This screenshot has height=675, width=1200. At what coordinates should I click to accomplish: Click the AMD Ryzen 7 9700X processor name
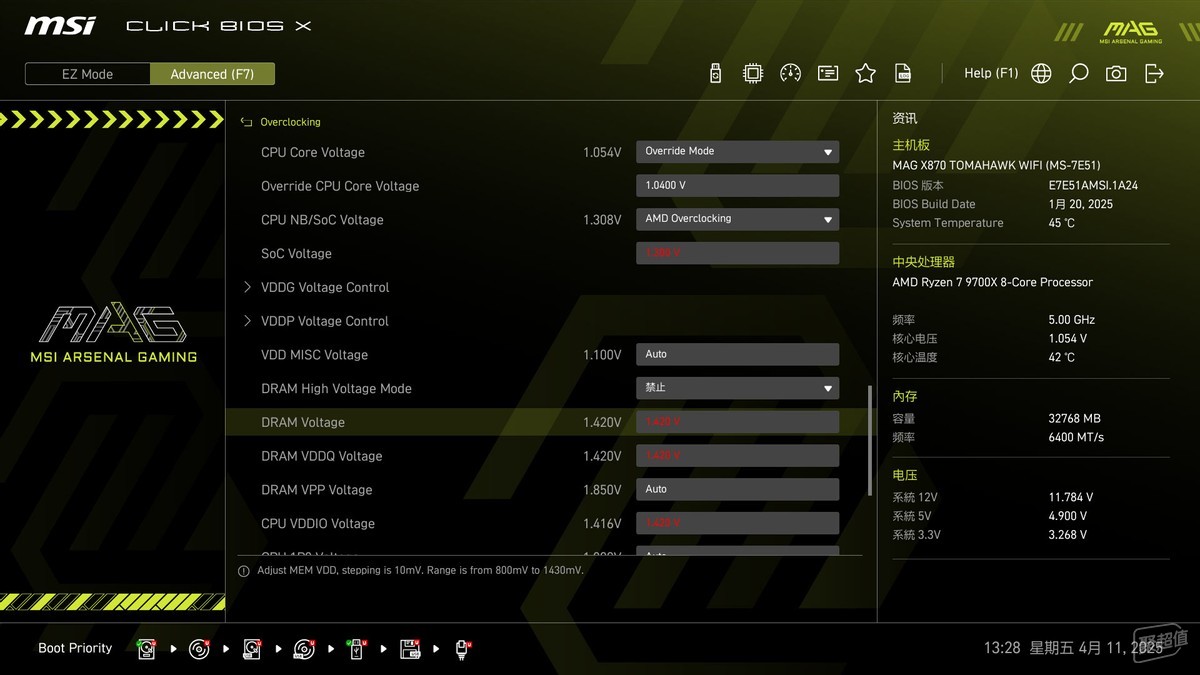click(992, 282)
